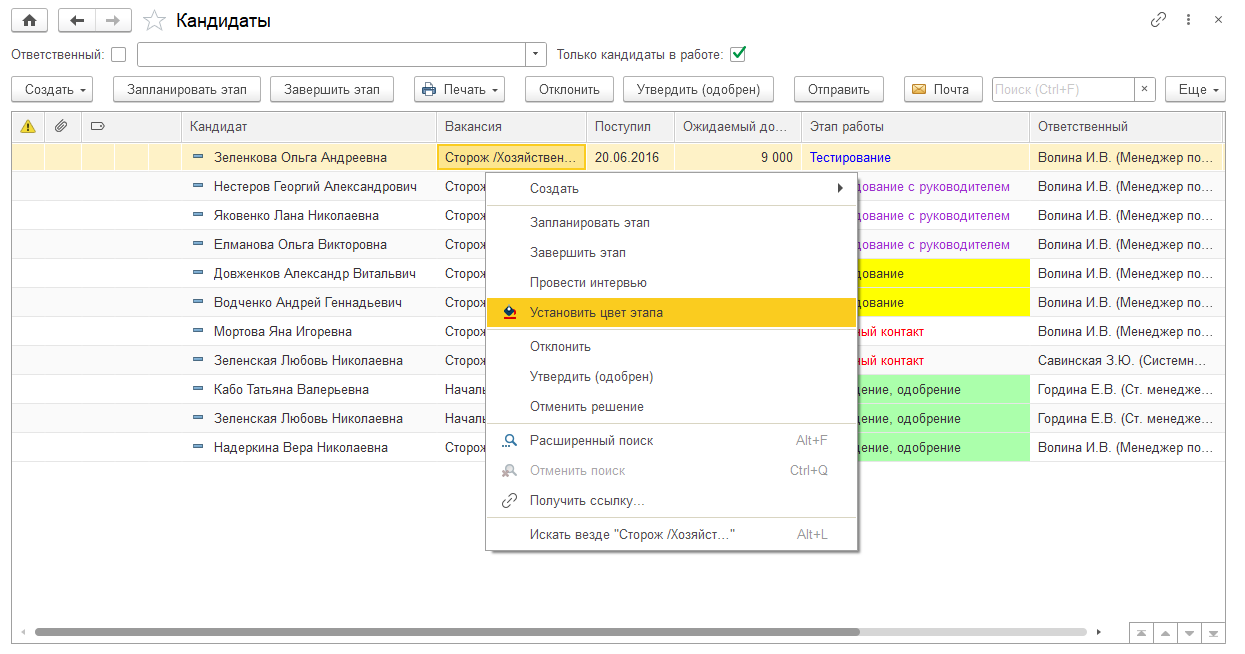Open the three-dot options menu in title bar
Screen dimensions: 1245x654
point(1188,20)
